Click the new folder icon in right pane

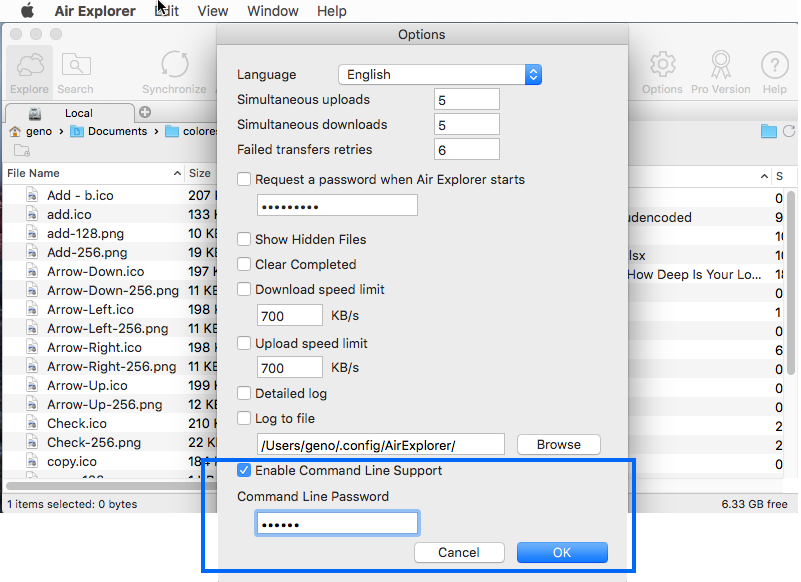tap(768, 131)
